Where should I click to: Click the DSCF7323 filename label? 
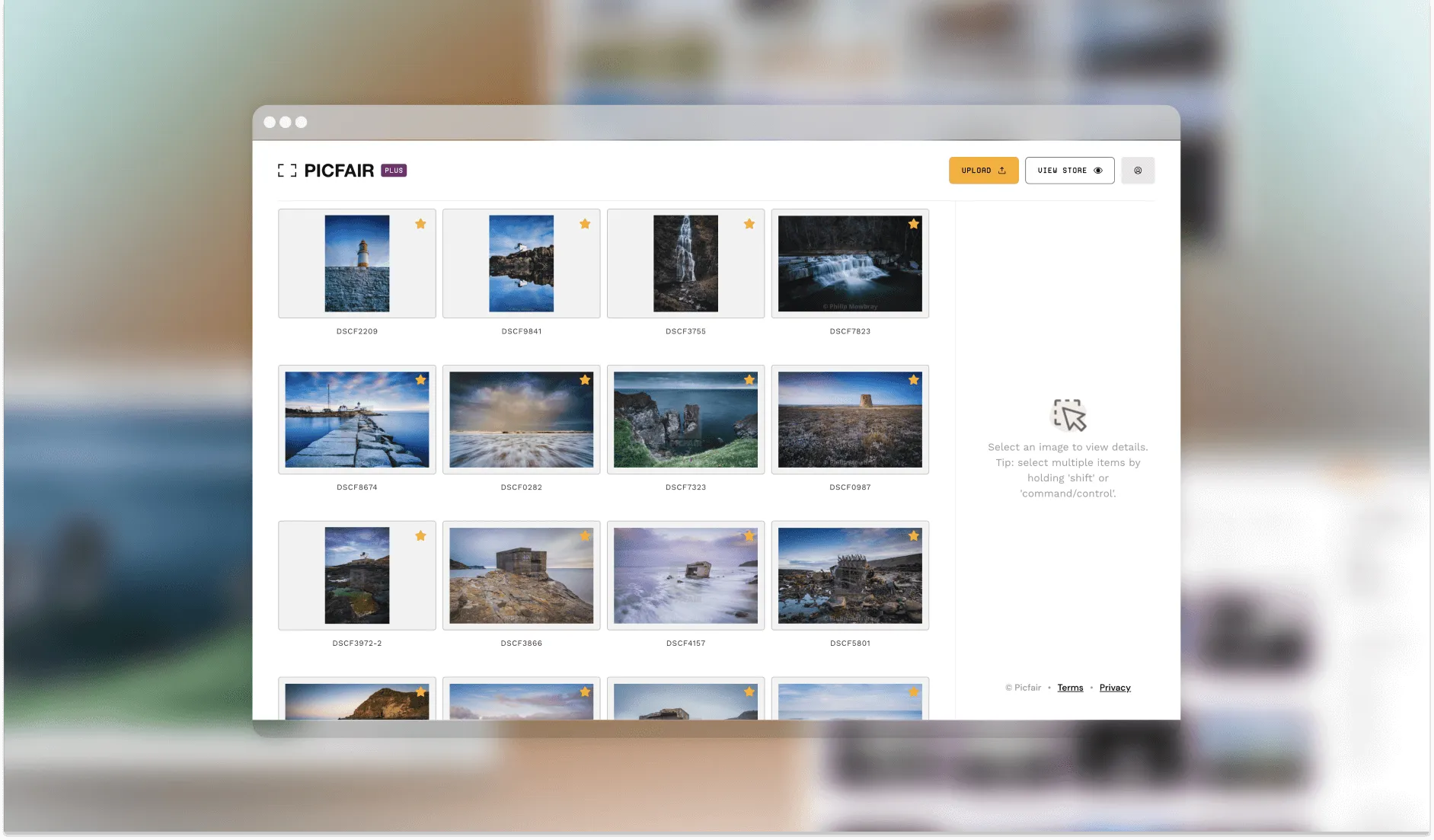click(x=685, y=487)
